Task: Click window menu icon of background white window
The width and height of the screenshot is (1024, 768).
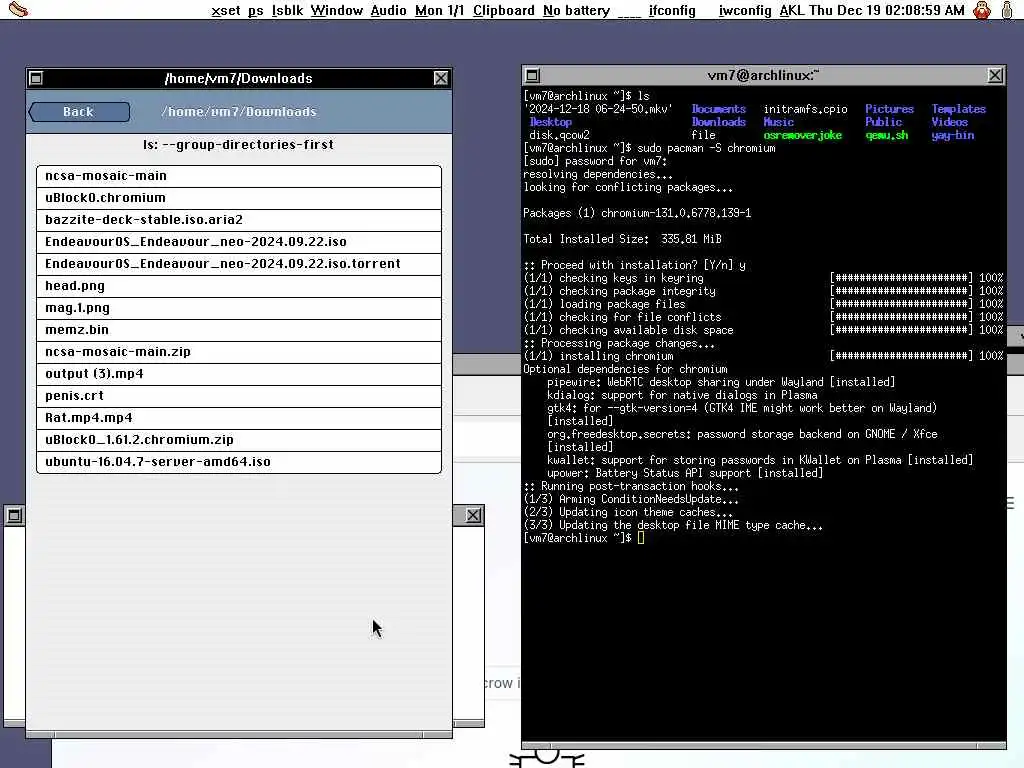Action: [14, 516]
